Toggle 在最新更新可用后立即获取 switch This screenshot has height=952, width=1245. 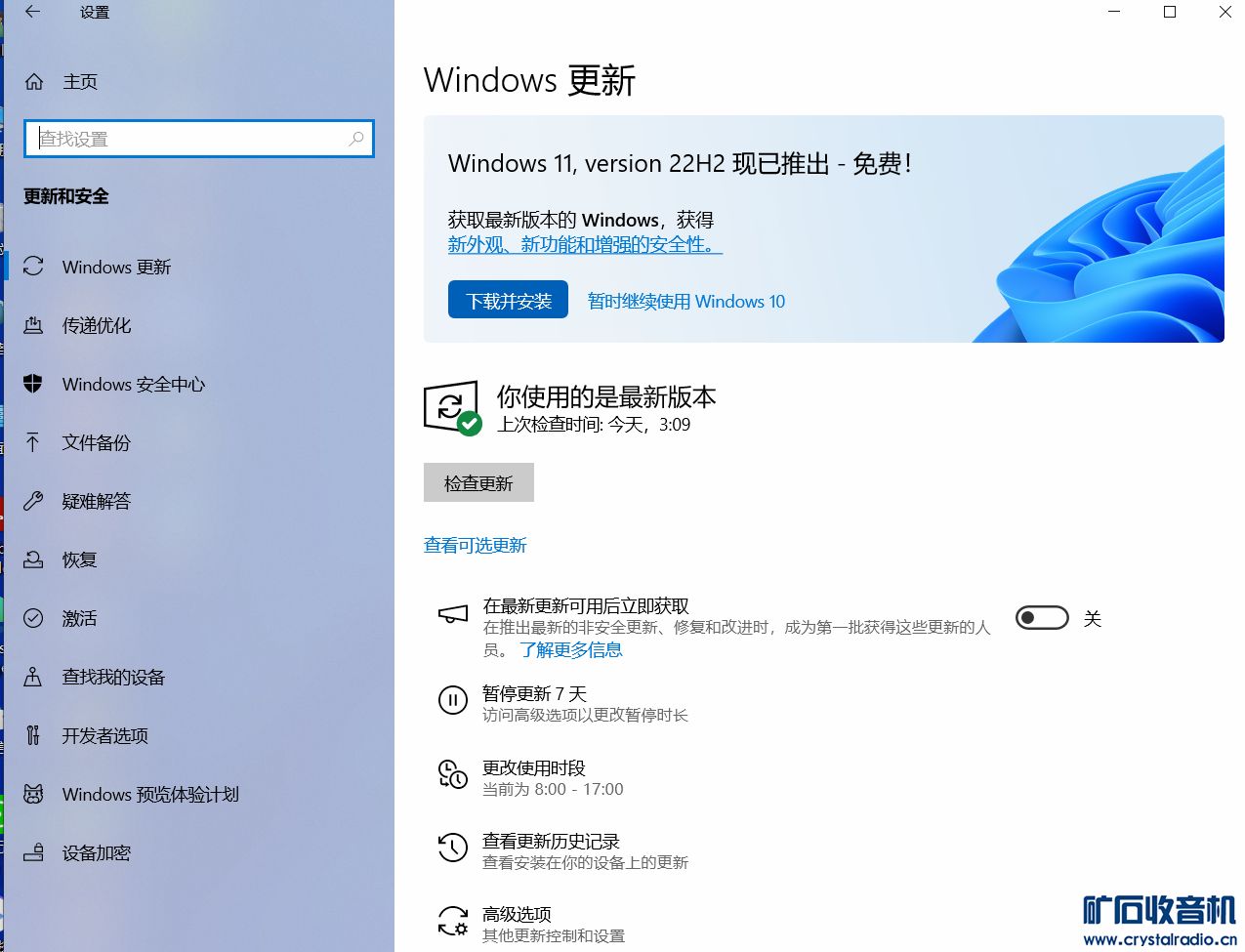(x=1042, y=618)
